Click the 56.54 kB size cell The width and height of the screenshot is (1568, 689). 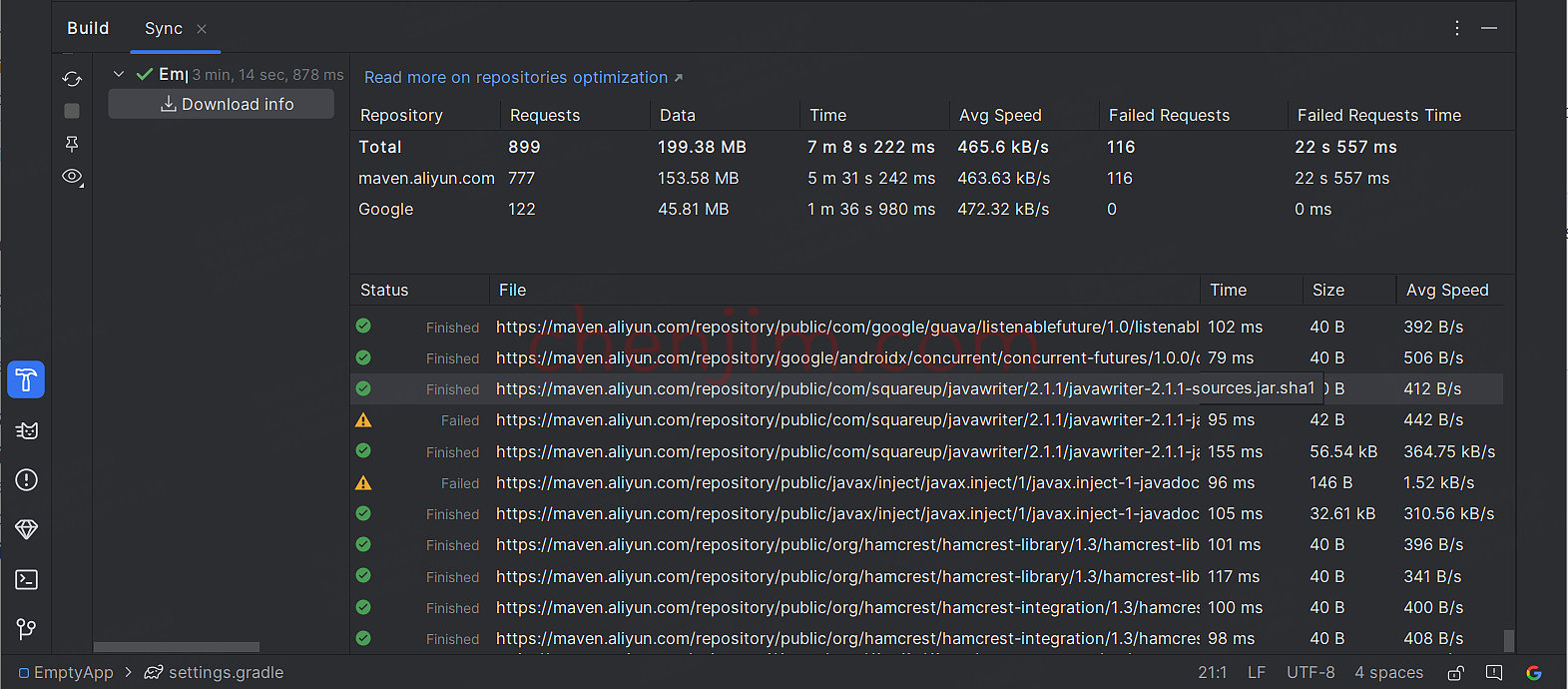(1343, 451)
